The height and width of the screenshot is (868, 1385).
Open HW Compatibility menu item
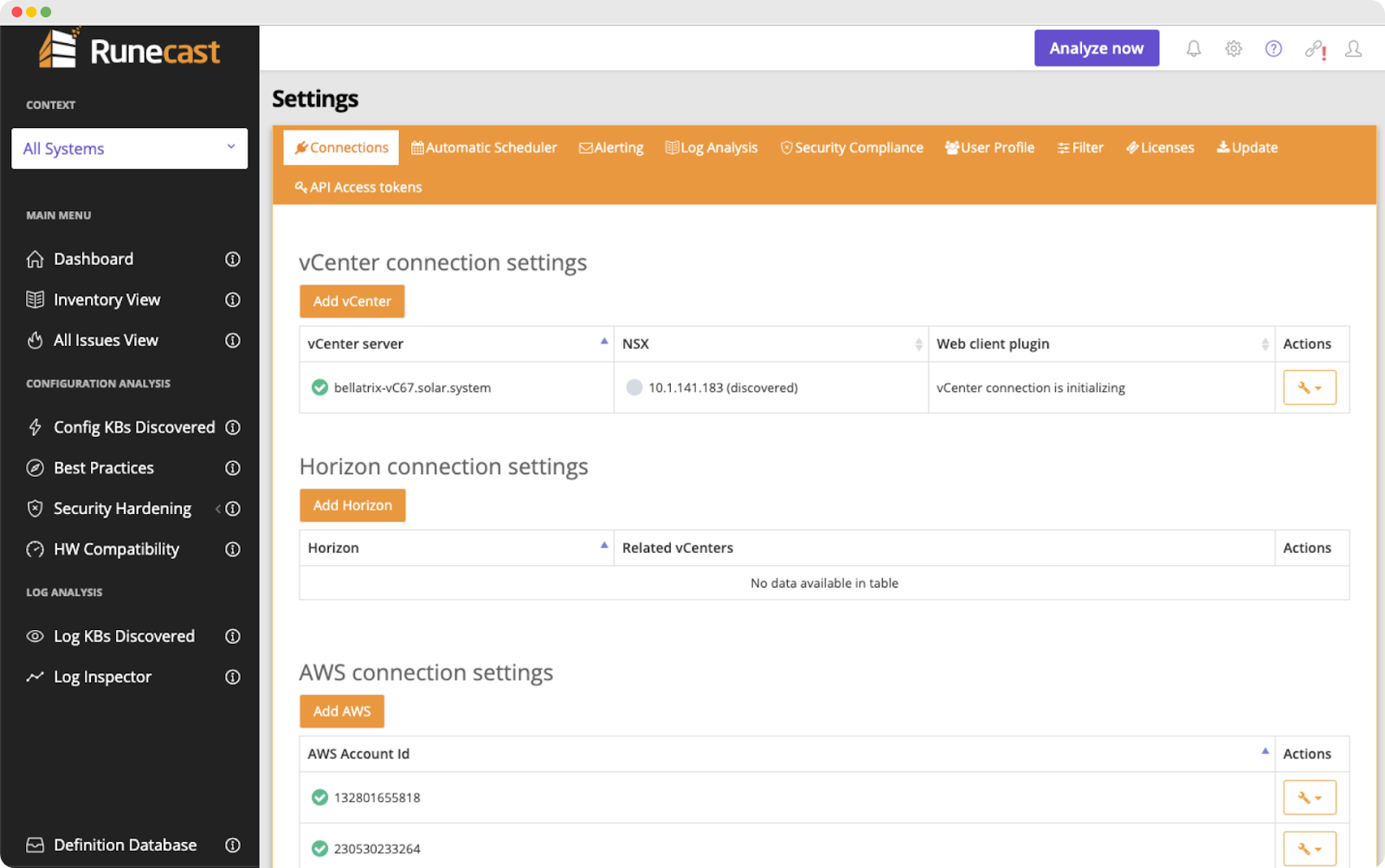coord(116,550)
